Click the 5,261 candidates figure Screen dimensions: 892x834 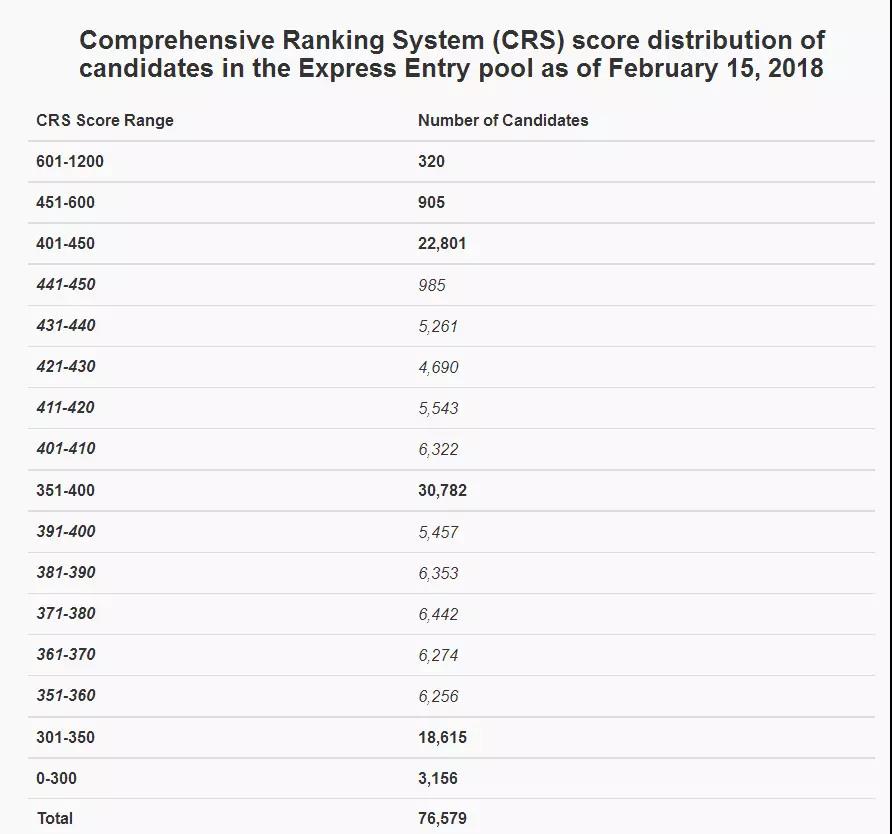pyautogui.click(x=438, y=326)
